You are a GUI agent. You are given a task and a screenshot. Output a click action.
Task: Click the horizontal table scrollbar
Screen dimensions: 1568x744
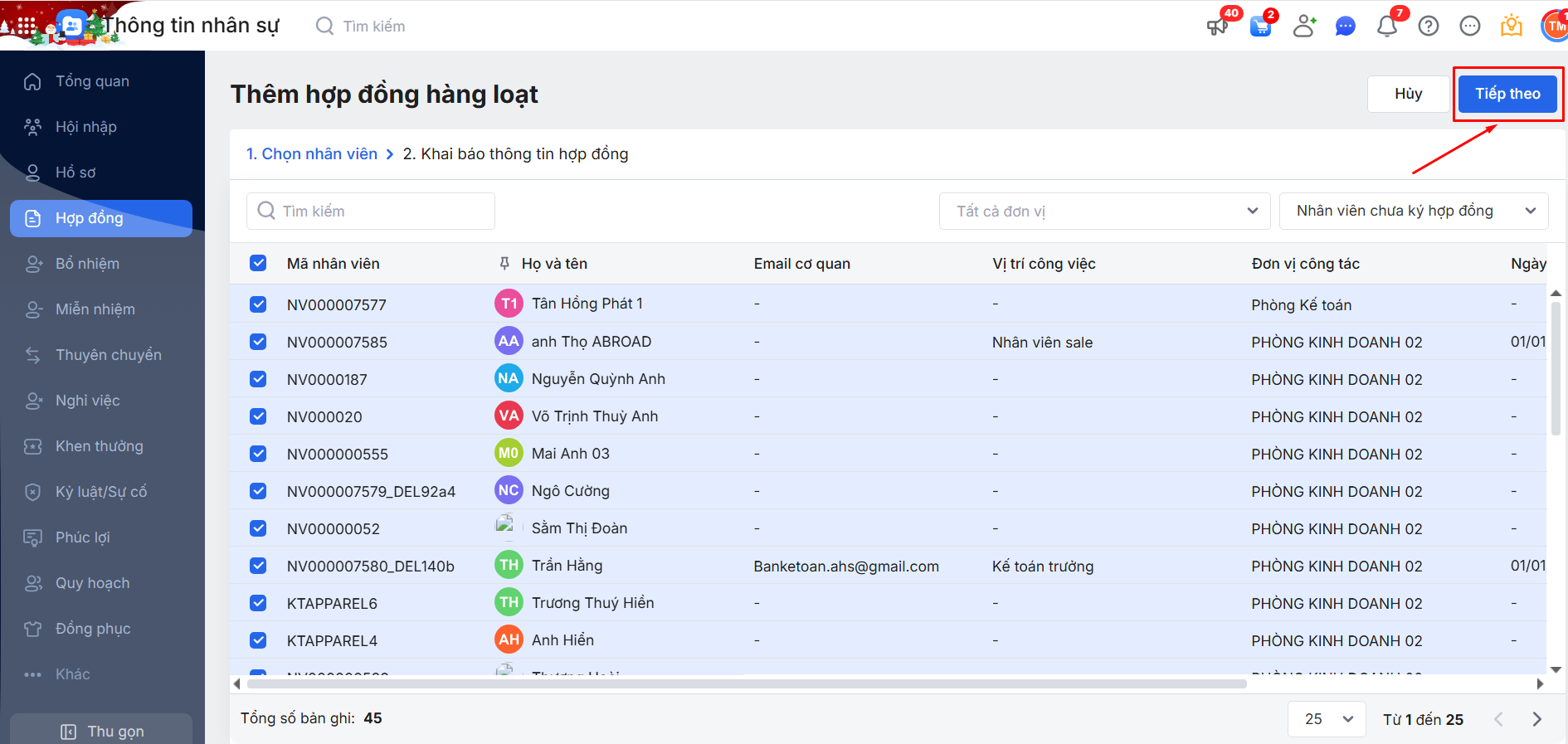point(747,684)
